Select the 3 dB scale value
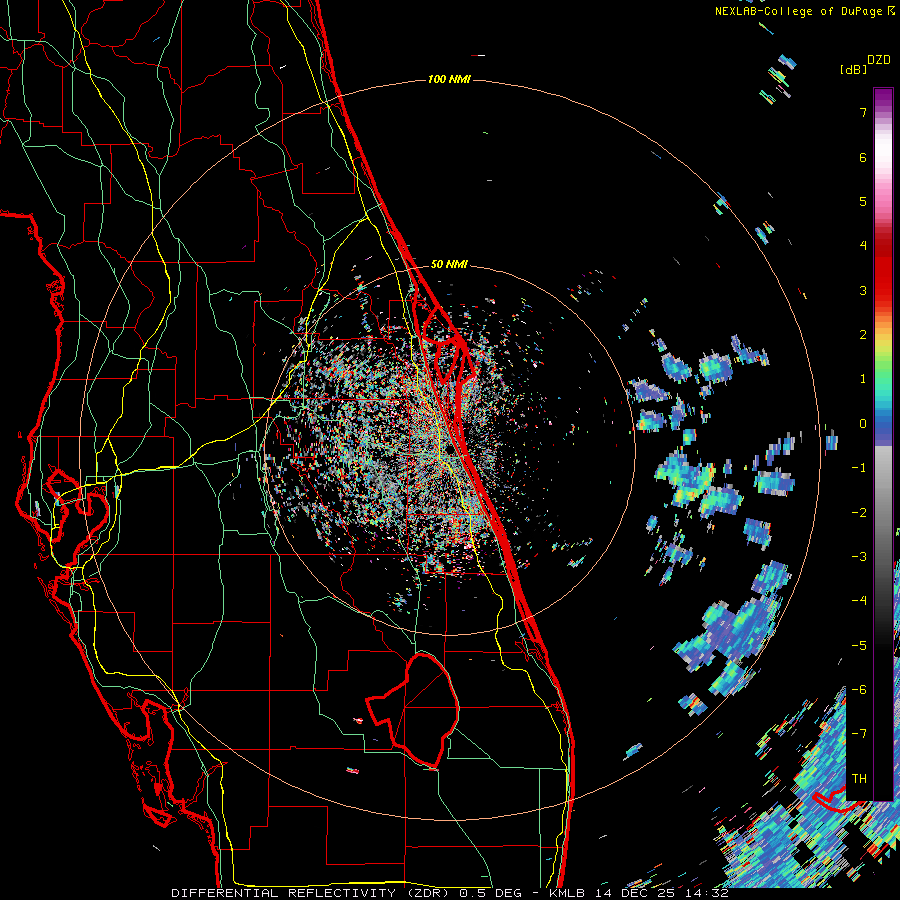The width and height of the screenshot is (900, 900). pyautogui.click(x=863, y=290)
